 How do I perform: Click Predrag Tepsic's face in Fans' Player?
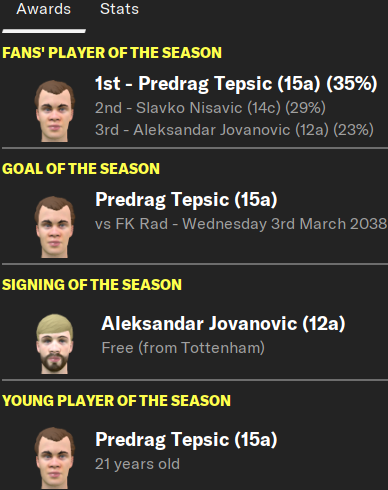pos(55,111)
